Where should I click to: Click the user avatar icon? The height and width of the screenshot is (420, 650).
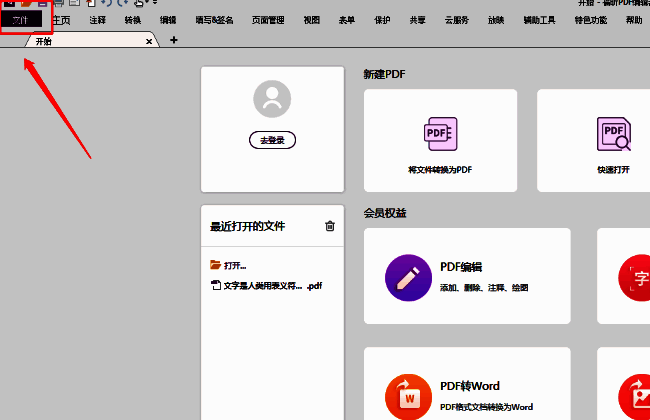(272, 99)
